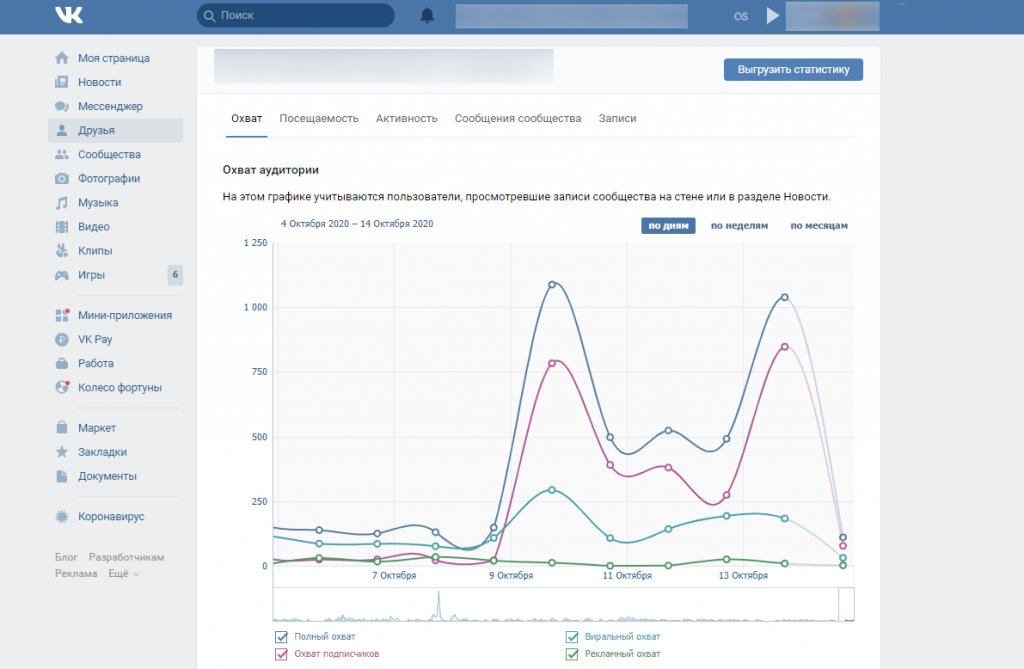The width and height of the screenshot is (1024, 669).
Task: Toggle the Рекламный охват checkbox
Action: click(572, 654)
